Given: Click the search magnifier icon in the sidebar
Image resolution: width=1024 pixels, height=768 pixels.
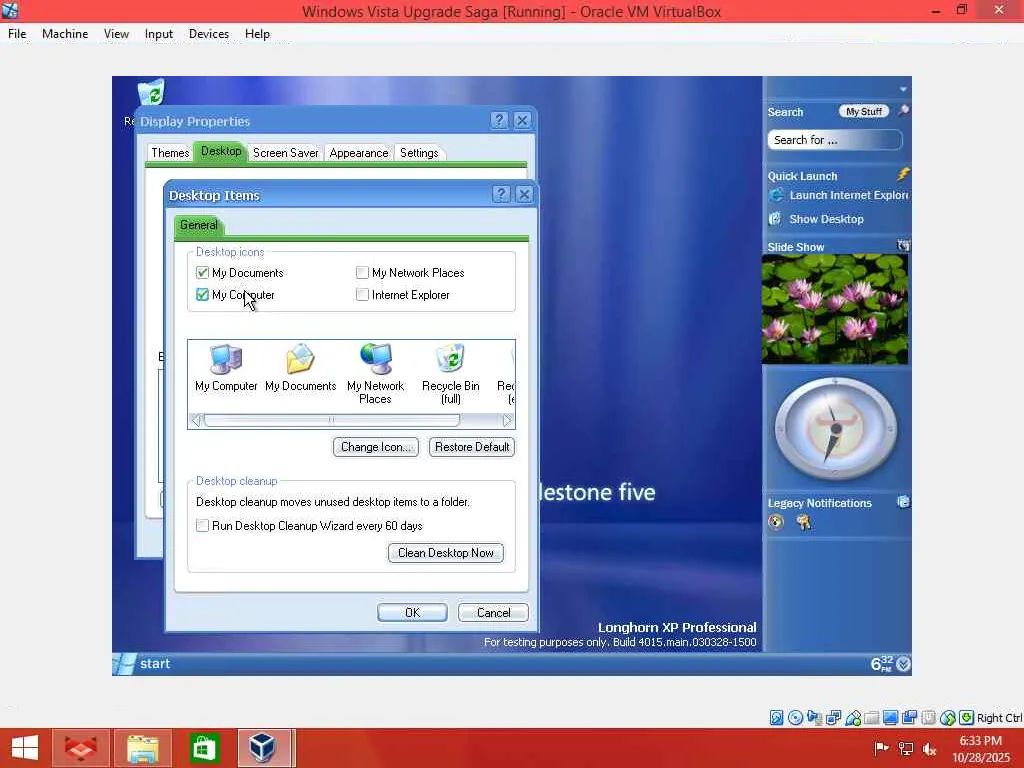Looking at the screenshot, I should coord(903,111).
